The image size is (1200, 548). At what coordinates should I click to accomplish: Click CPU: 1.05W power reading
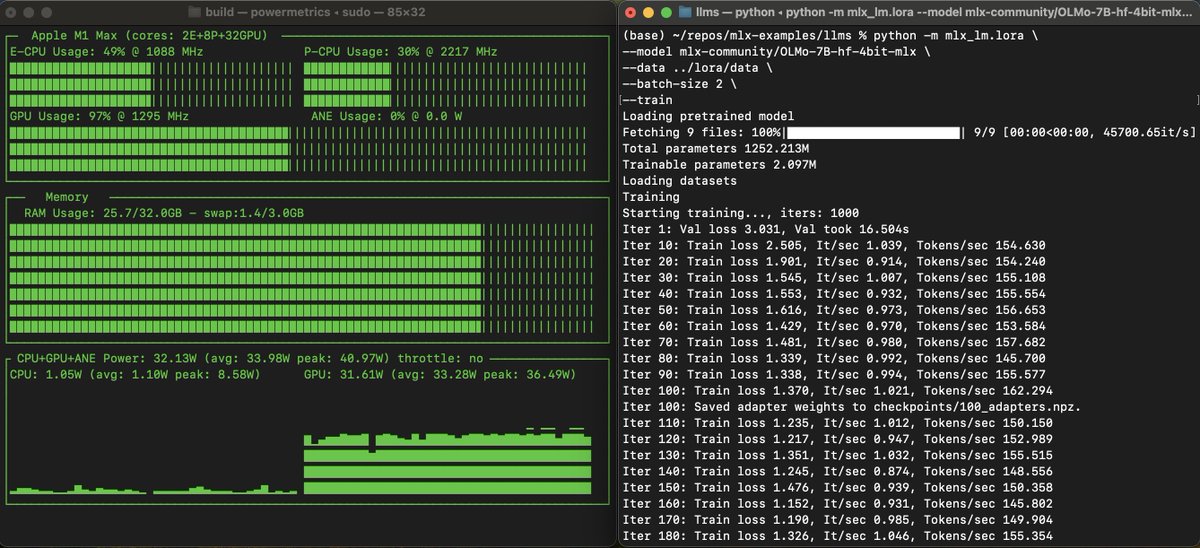coord(135,374)
